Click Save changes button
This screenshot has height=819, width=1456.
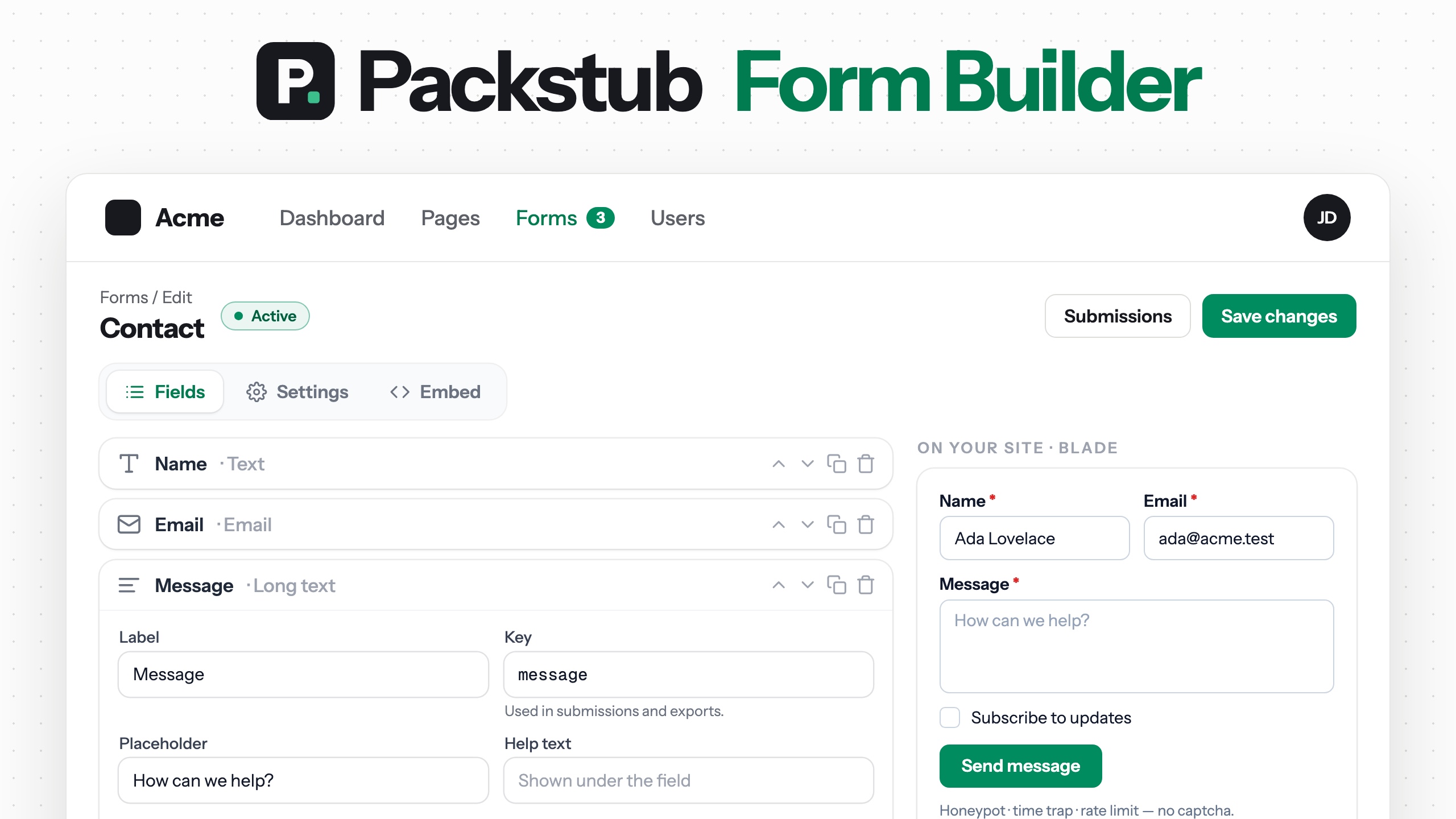coord(1279,316)
